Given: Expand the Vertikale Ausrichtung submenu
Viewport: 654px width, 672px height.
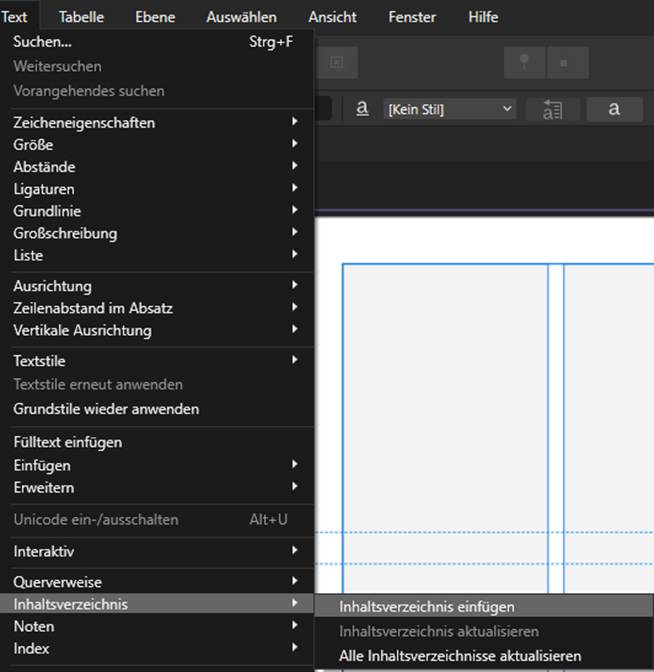Looking at the screenshot, I should pos(157,330).
